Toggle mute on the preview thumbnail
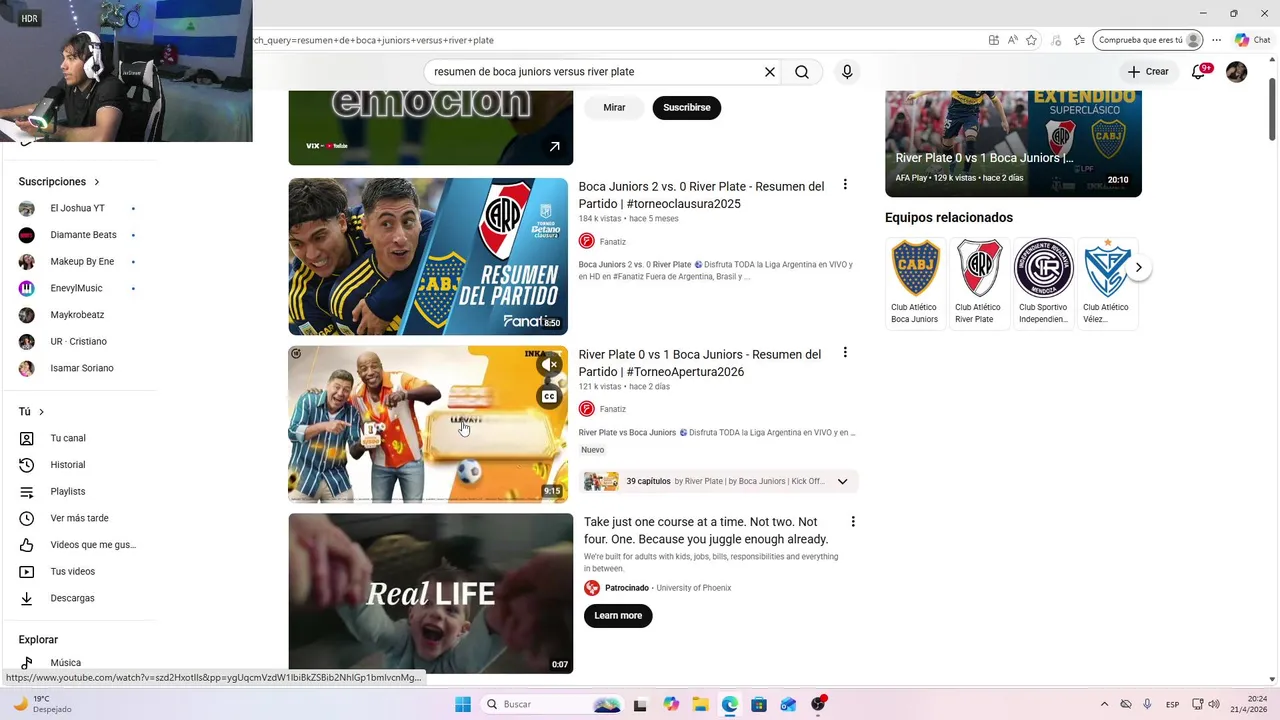The width and height of the screenshot is (1280, 720). coord(549,365)
